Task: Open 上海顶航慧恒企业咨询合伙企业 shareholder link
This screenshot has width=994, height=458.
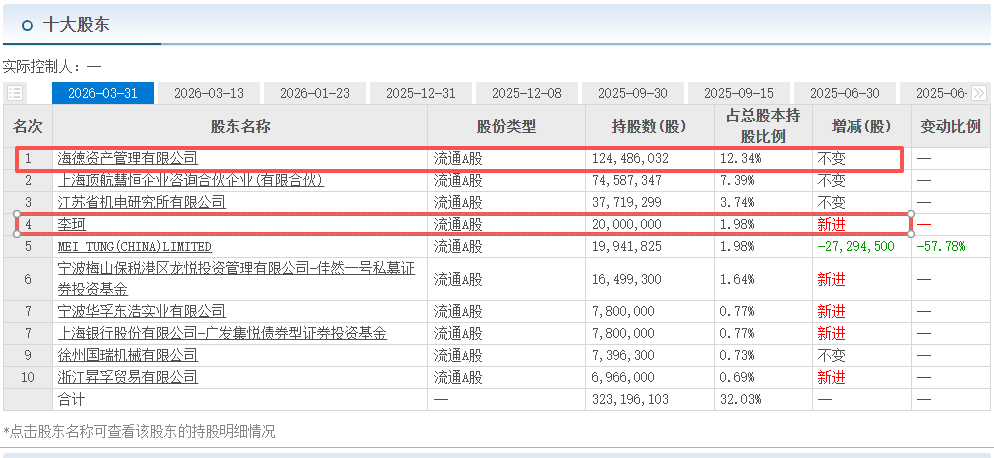Action: point(190,181)
